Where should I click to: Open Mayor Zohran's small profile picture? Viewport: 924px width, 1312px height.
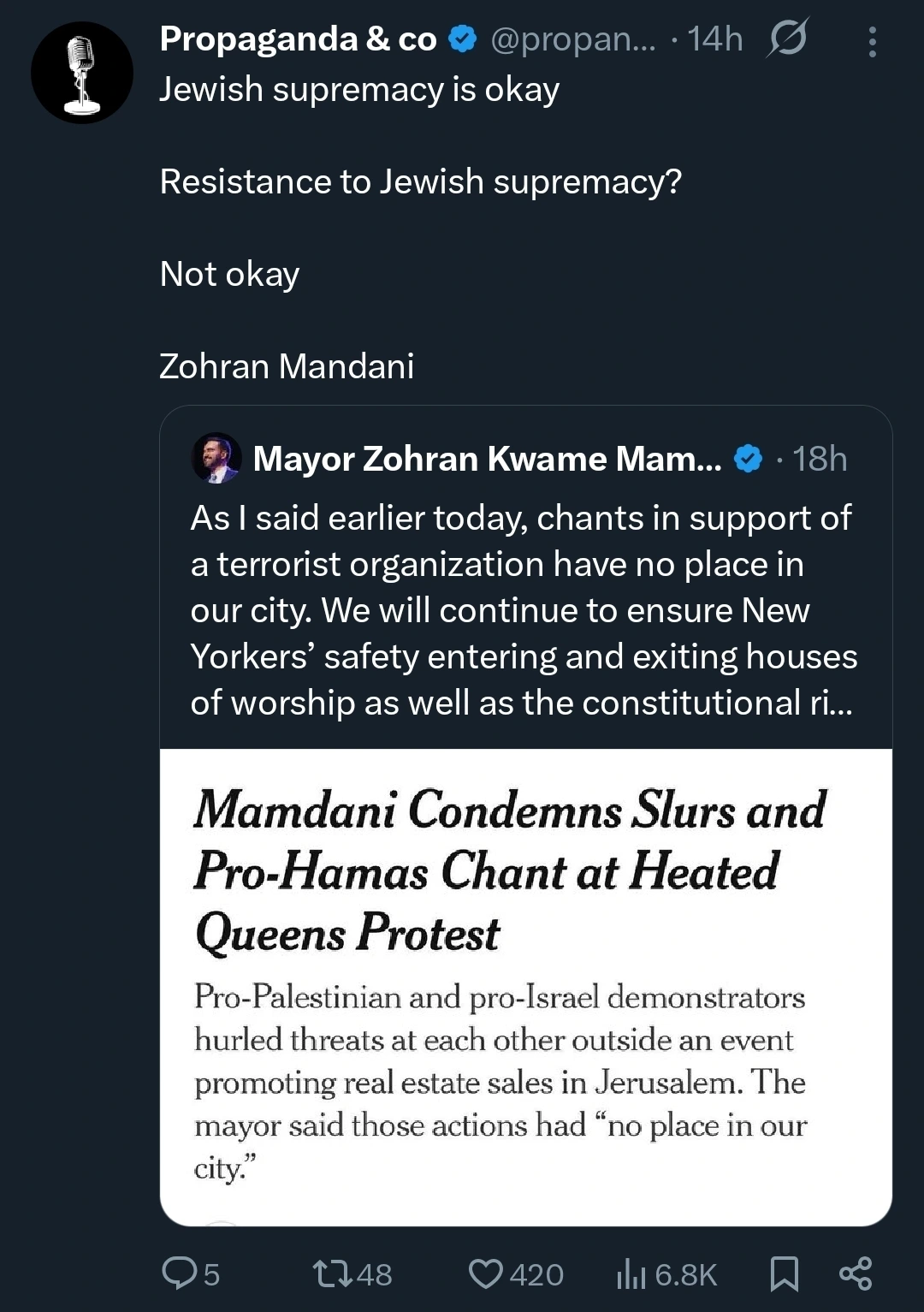coord(216,458)
